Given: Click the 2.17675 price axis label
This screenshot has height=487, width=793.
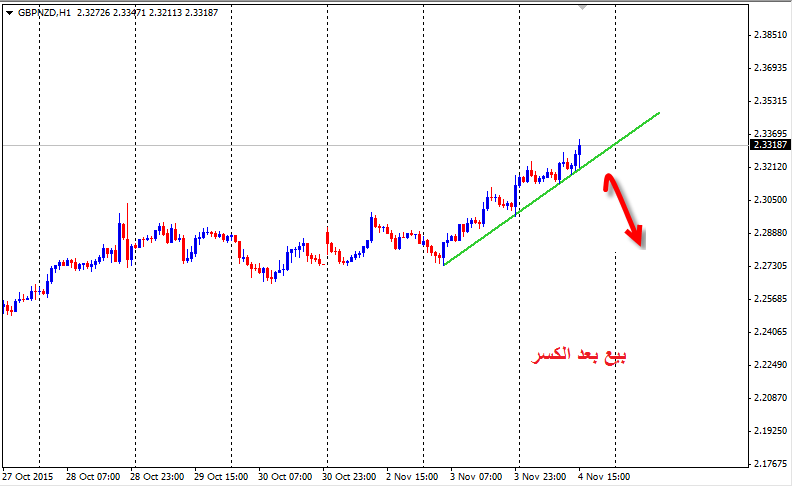Looking at the screenshot, I should pos(770,463).
